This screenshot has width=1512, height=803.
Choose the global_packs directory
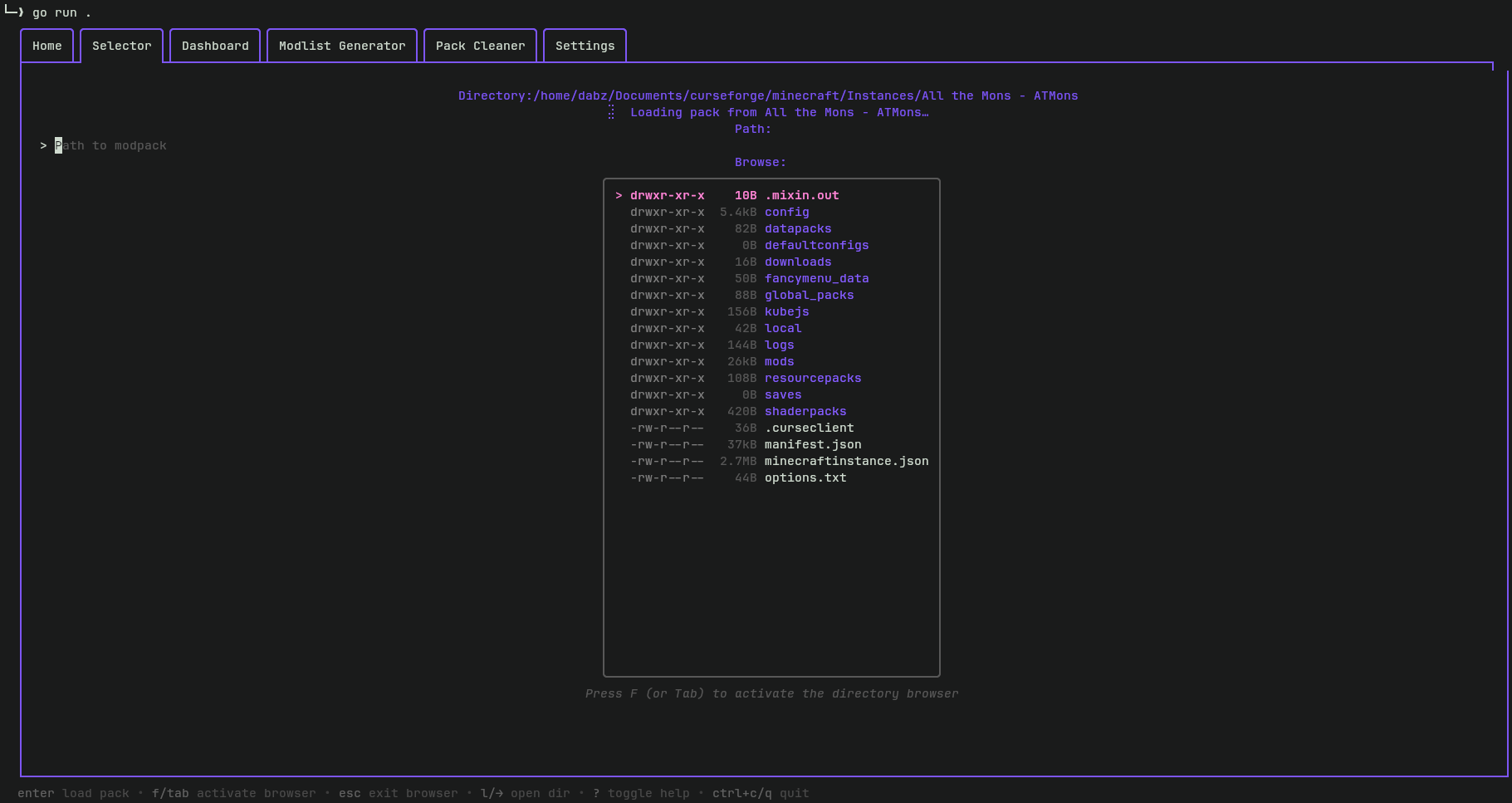click(771, 295)
